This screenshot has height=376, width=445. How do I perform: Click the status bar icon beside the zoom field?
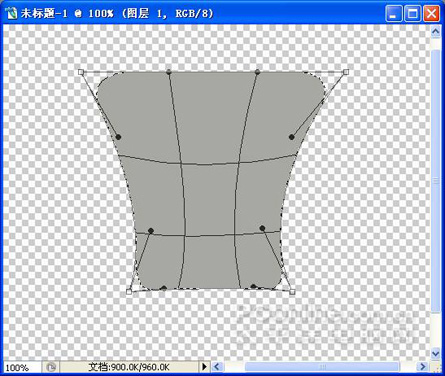51,367
